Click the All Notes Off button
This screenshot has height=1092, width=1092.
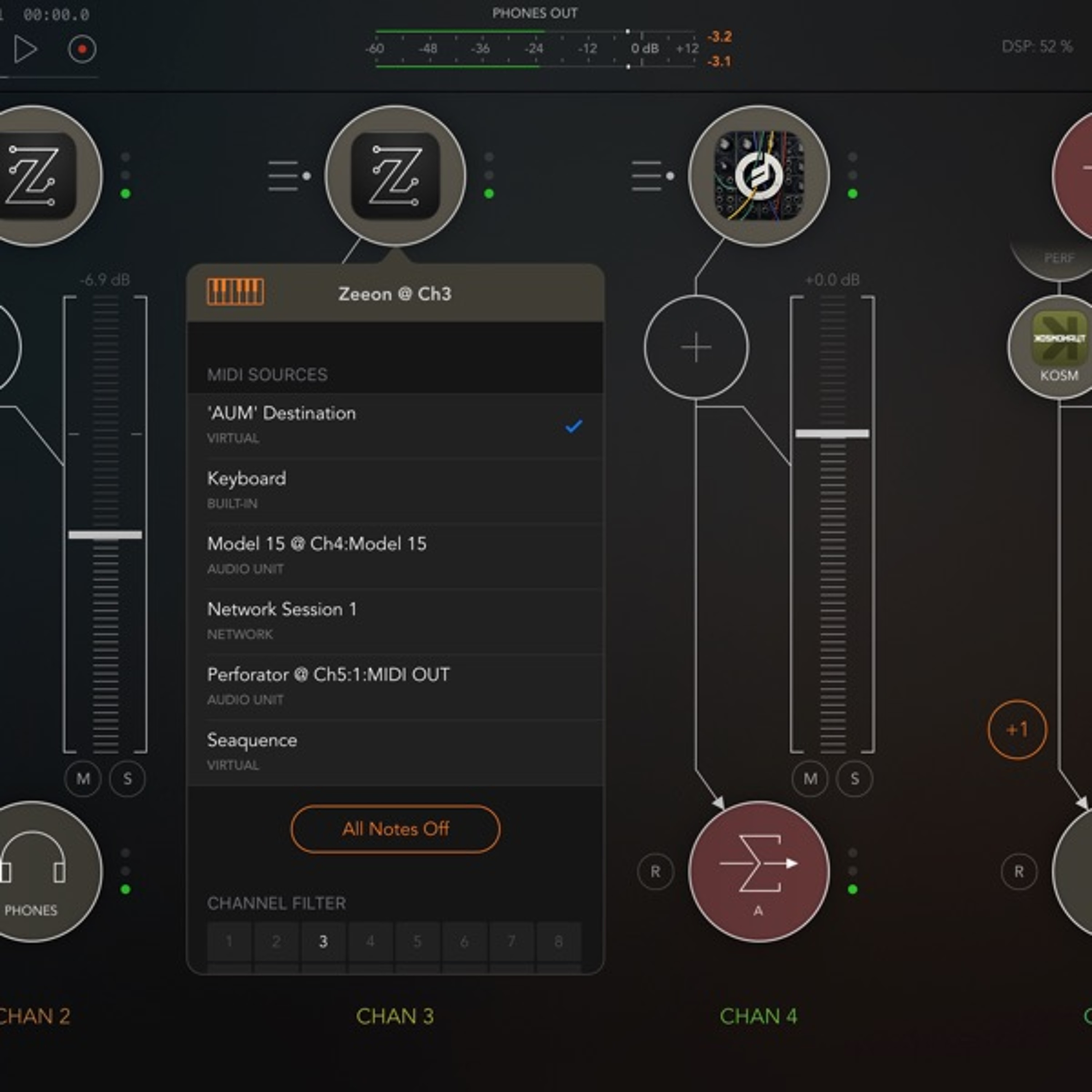(x=395, y=828)
